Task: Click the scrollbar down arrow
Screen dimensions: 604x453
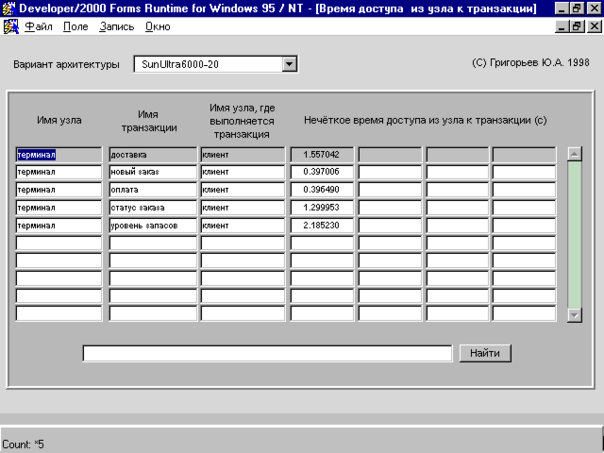Action: tap(574, 315)
